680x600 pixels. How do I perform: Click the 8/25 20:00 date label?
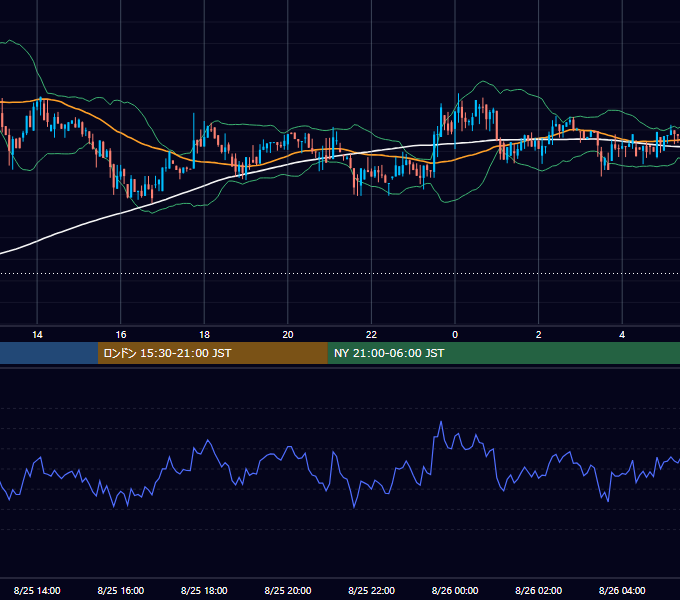click(x=288, y=590)
